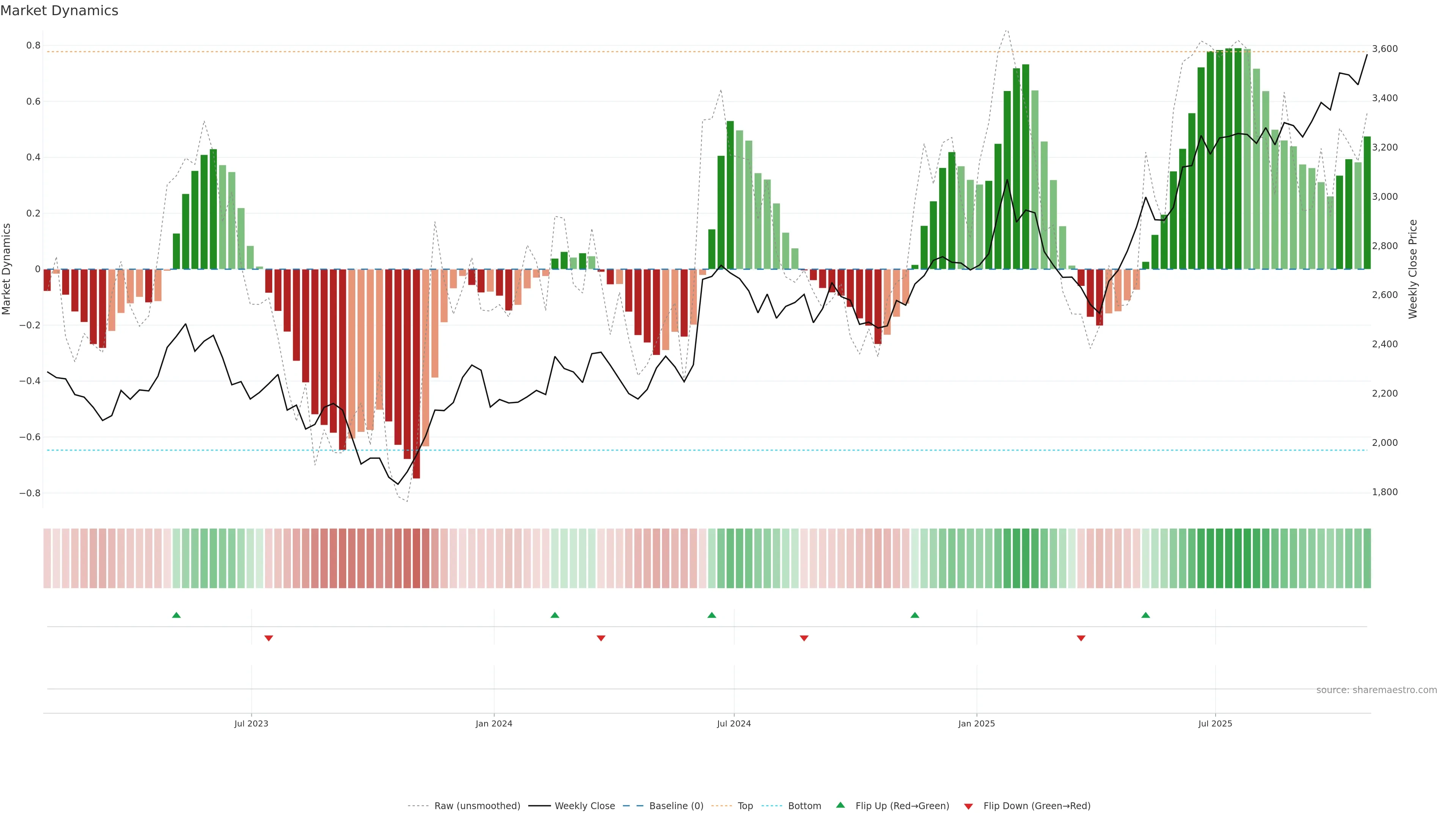
Task: Toggle the Baseline (0) legend entry
Action: point(676,806)
